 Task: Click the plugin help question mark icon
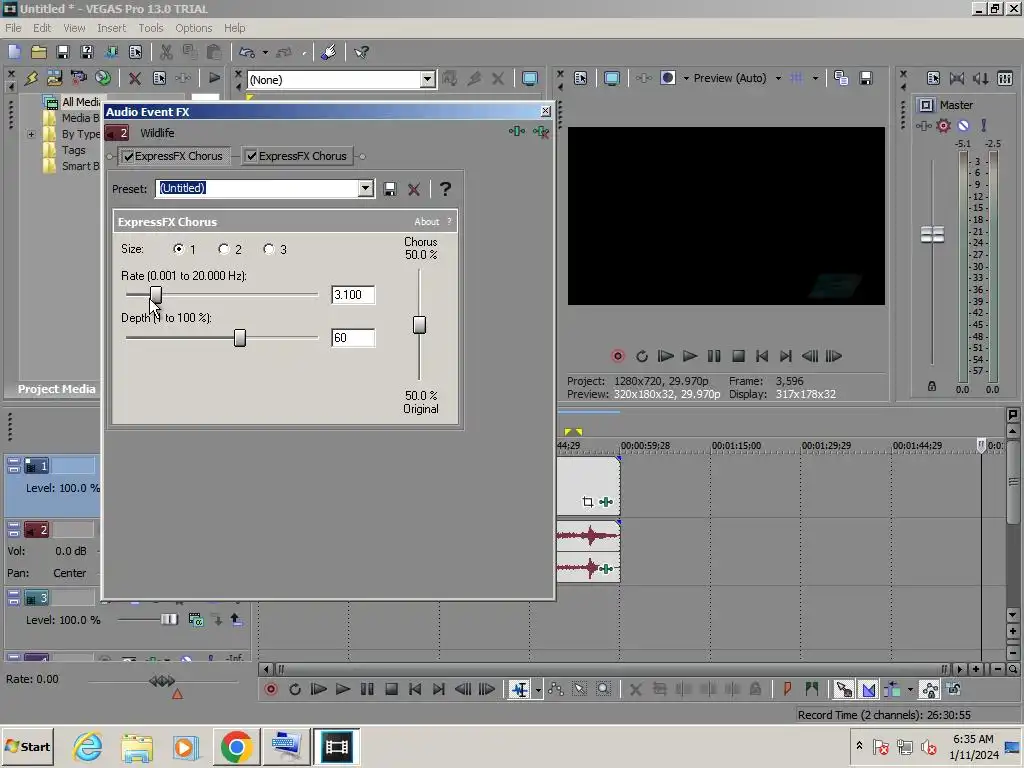point(445,189)
